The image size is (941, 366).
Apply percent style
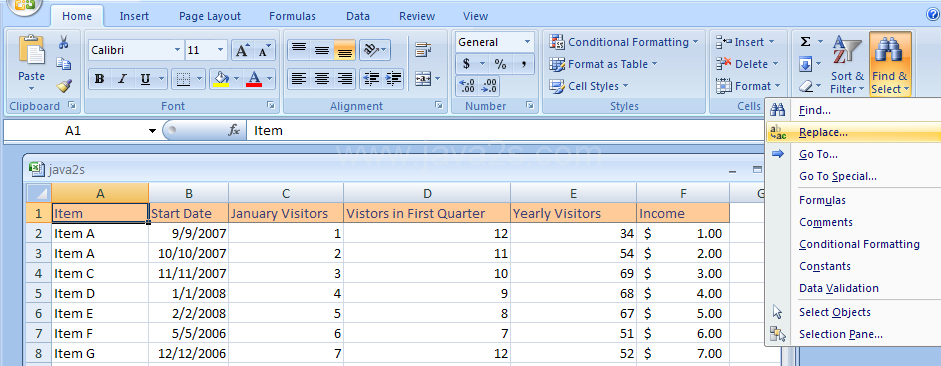[x=501, y=64]
